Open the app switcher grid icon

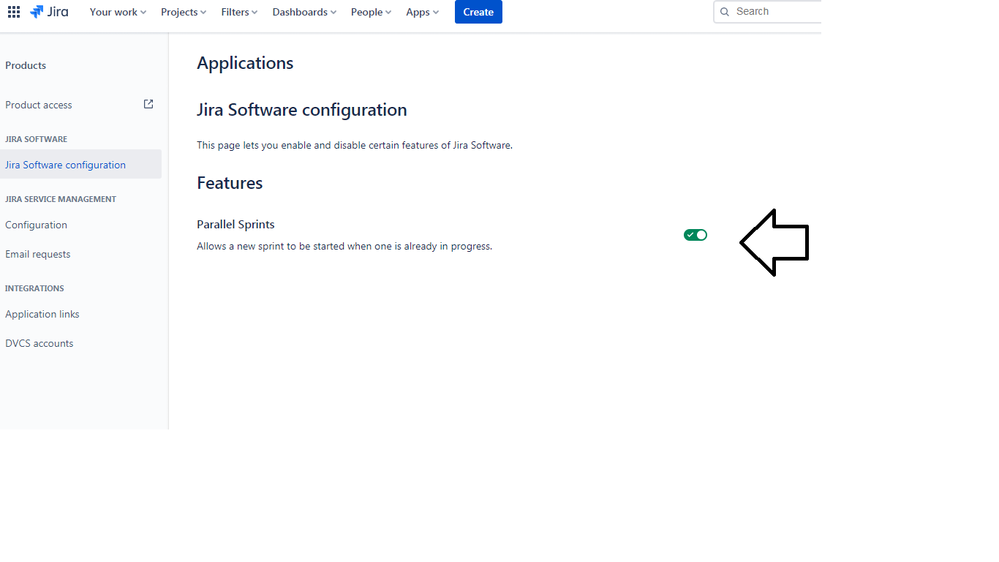click(13, 11)
